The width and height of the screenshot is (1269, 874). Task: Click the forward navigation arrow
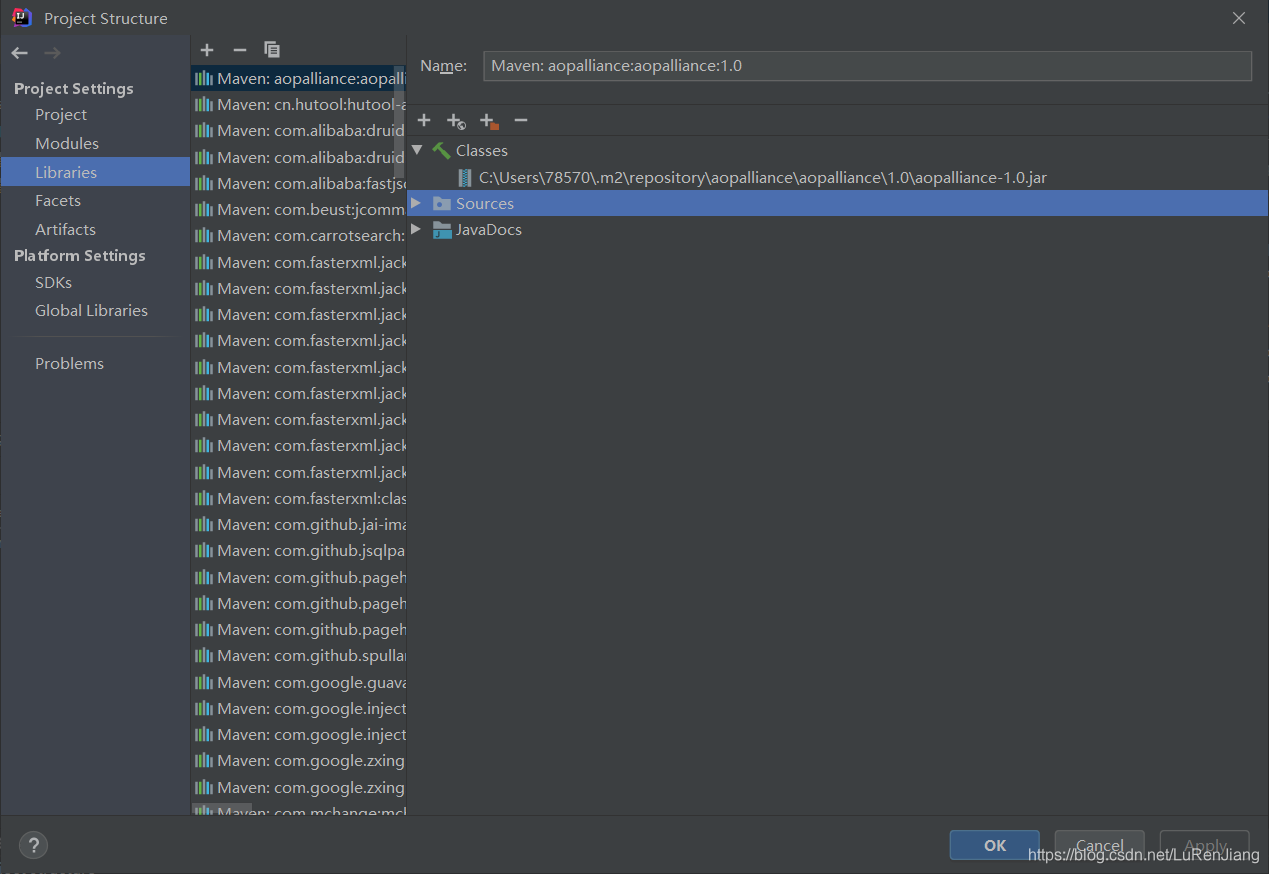(52, 52)
